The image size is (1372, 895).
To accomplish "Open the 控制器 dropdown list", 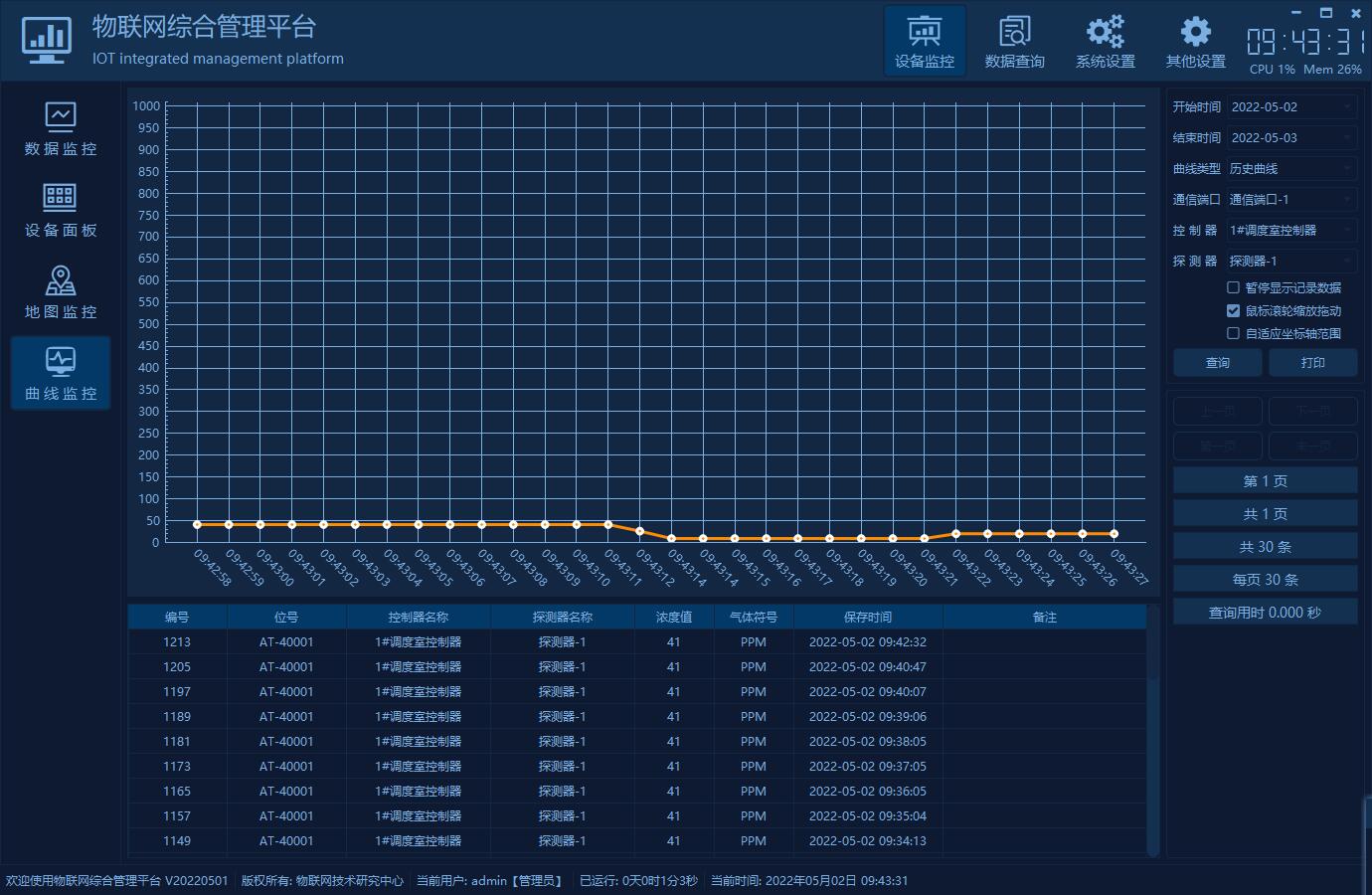I will (1290, 231).
